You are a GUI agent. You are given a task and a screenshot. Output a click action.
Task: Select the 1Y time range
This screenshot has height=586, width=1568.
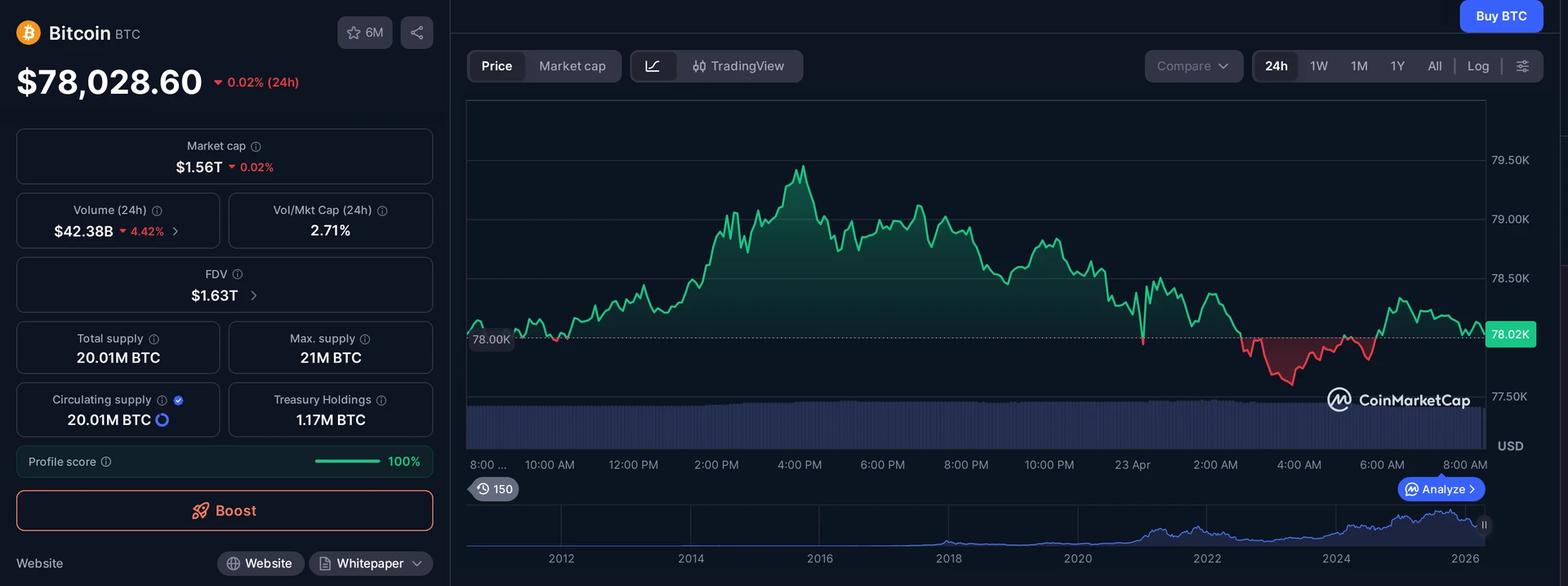pos(1397,66)
